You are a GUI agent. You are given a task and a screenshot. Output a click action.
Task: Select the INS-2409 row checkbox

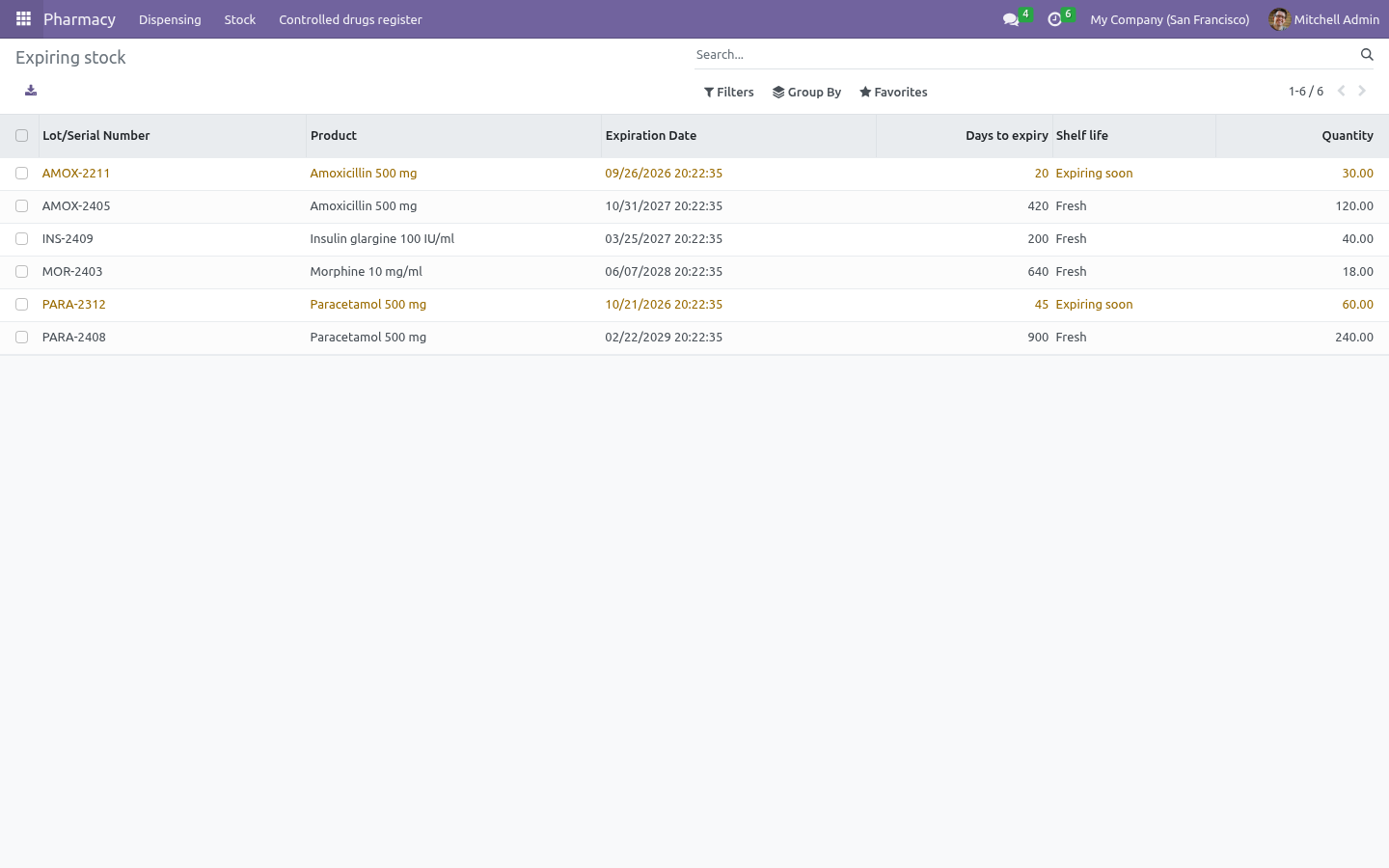pyautogui.click(x=21, y=239)
